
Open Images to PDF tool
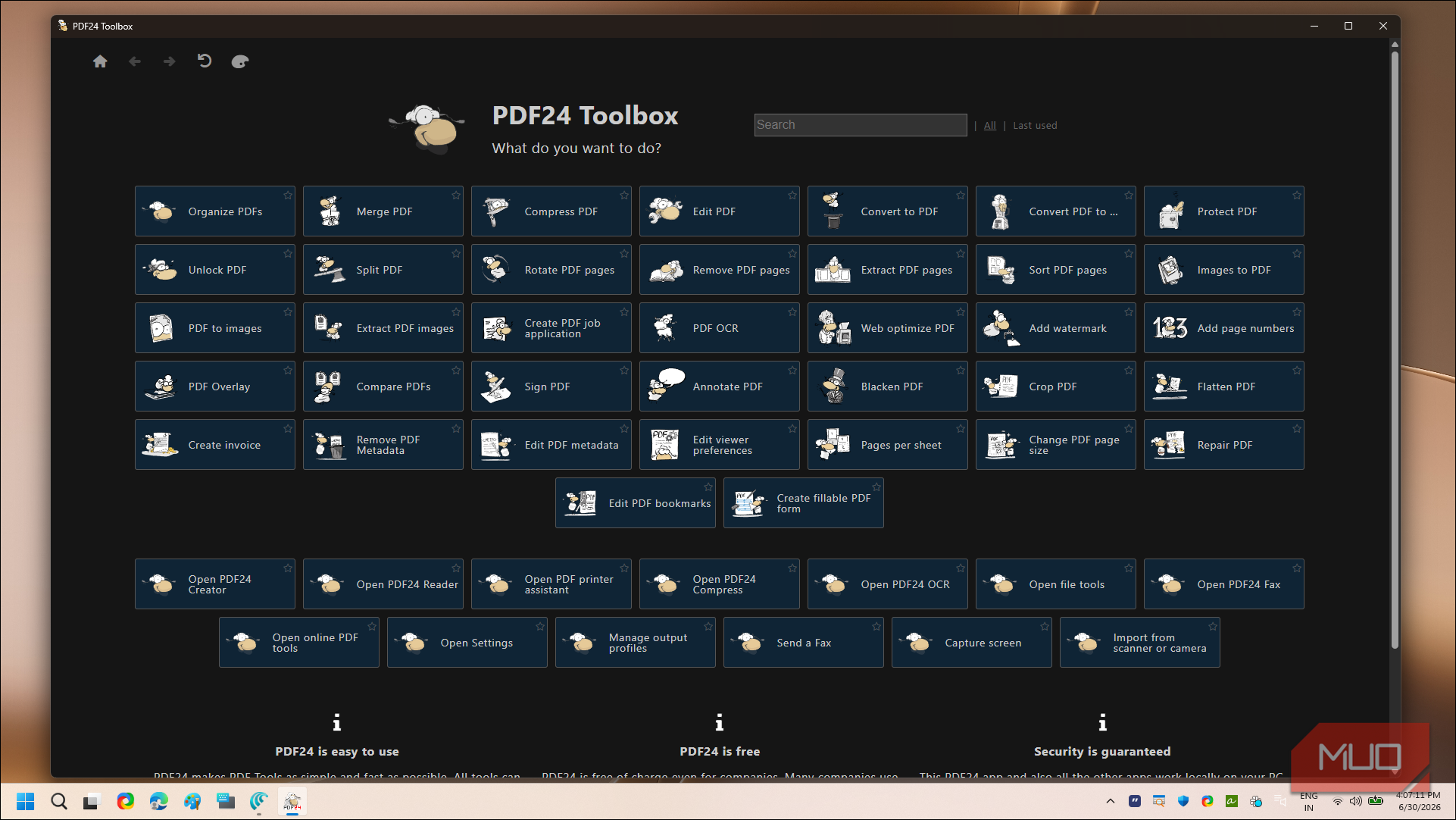(1224, 270)
